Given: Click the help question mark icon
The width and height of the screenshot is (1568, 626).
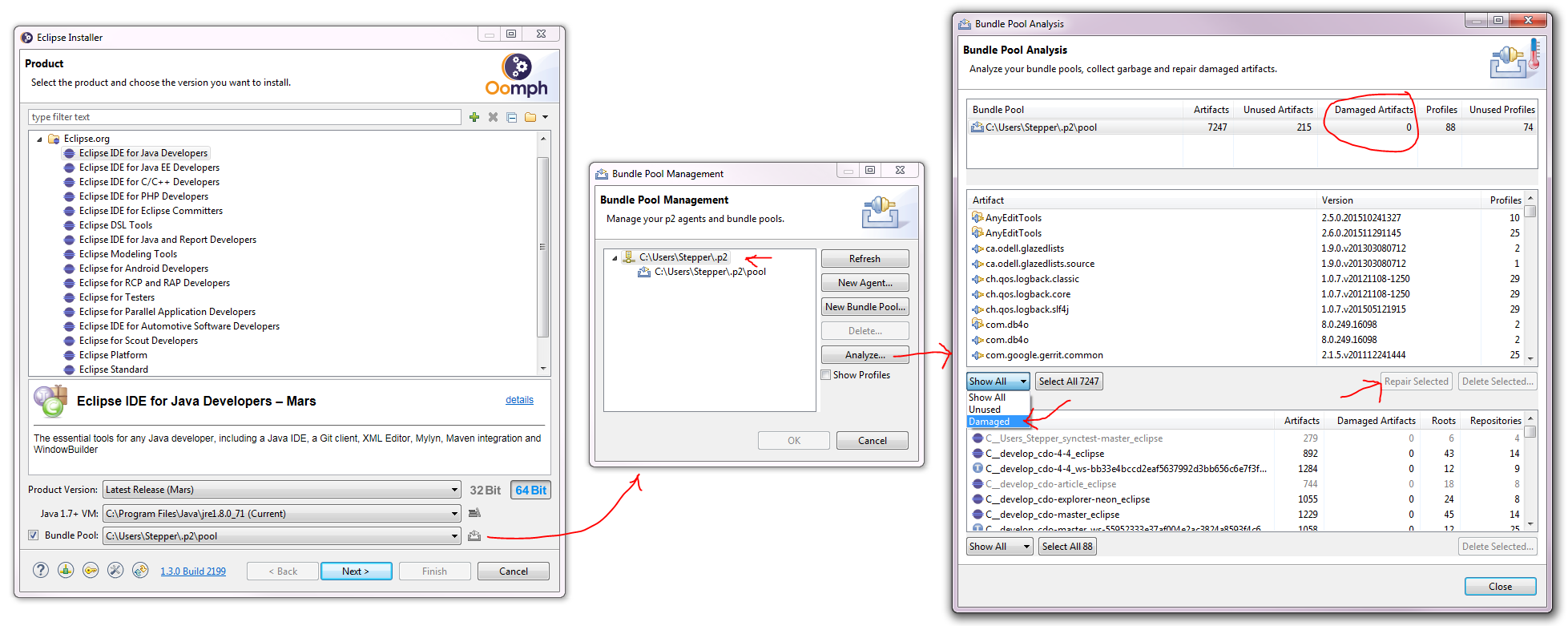Looking at the screenshot, I should 41,570.
